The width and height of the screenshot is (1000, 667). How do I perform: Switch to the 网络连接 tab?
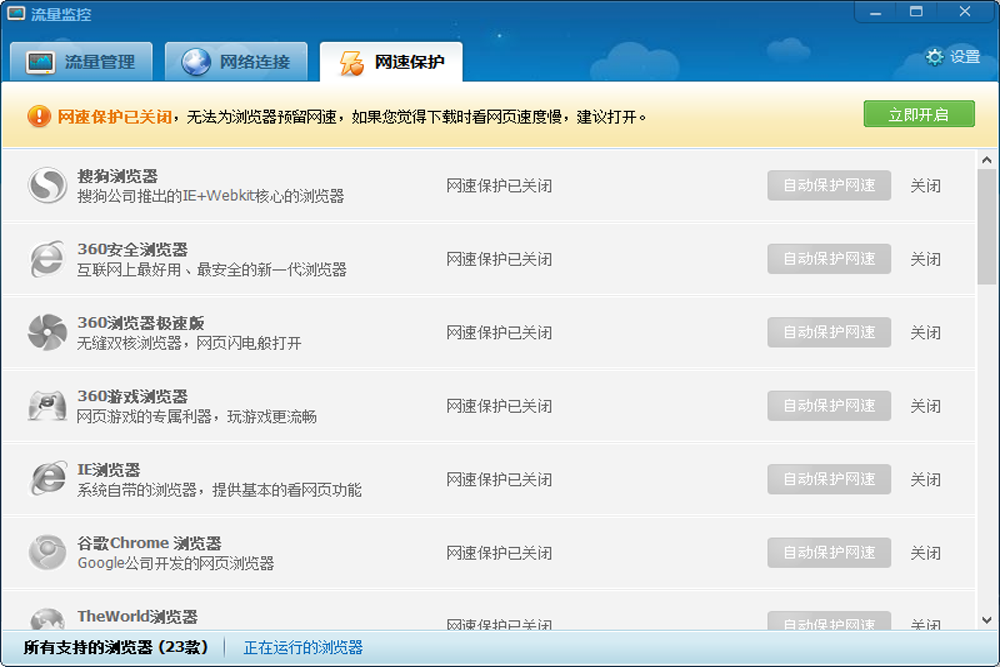pos(236,62)
